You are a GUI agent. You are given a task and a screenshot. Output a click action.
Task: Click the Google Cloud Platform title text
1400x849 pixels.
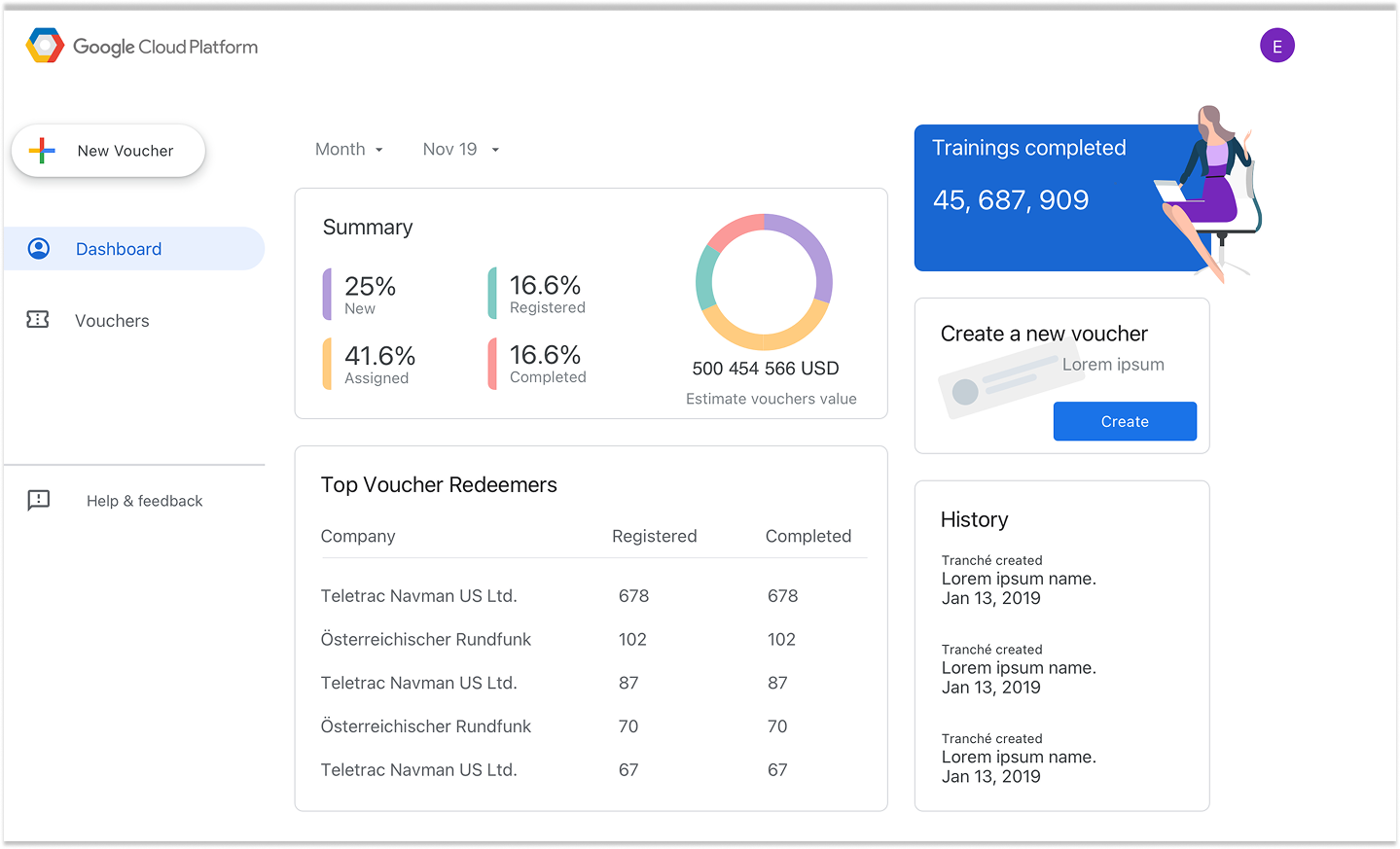pyautogui.click(x=165, y=47)
